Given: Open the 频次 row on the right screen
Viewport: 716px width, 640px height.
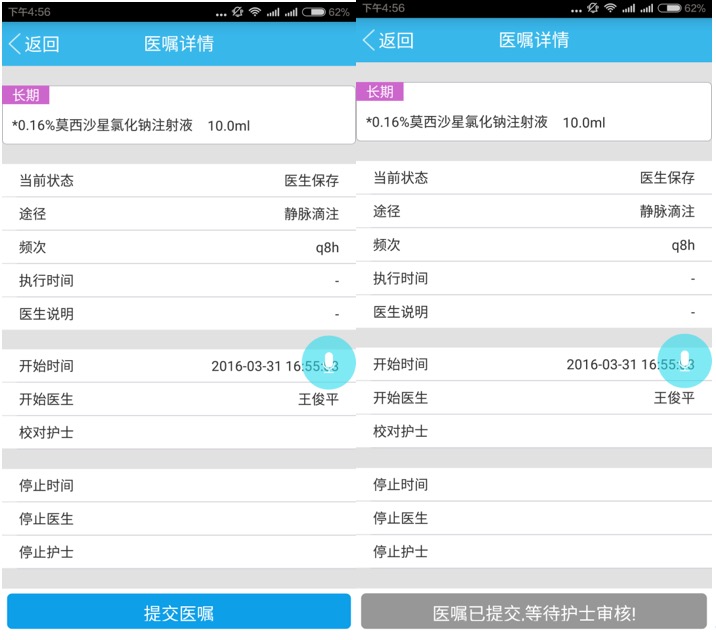Looking at the screenshot, I should pyautogui.click(x=534, y=245).
